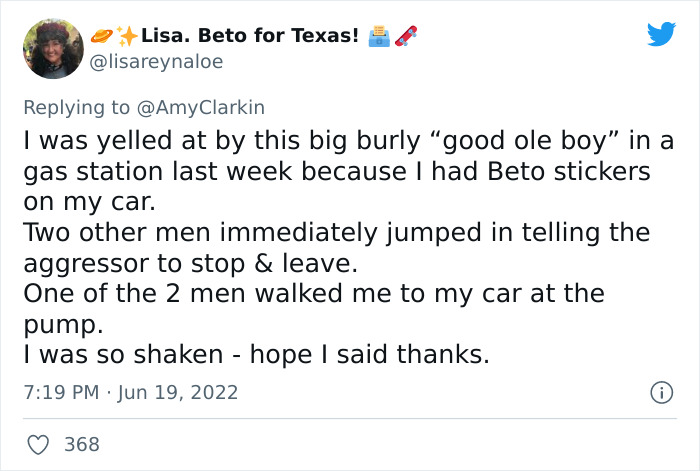700x471 pixels.
Task: Click the Twitter bird logo
Action: click(x=661, y=35)
